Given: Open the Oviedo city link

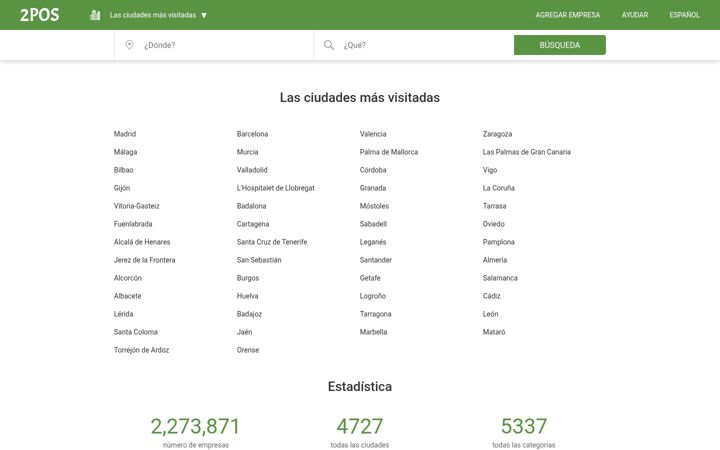Looking at the screenshot, I should [x=494, y=224].
